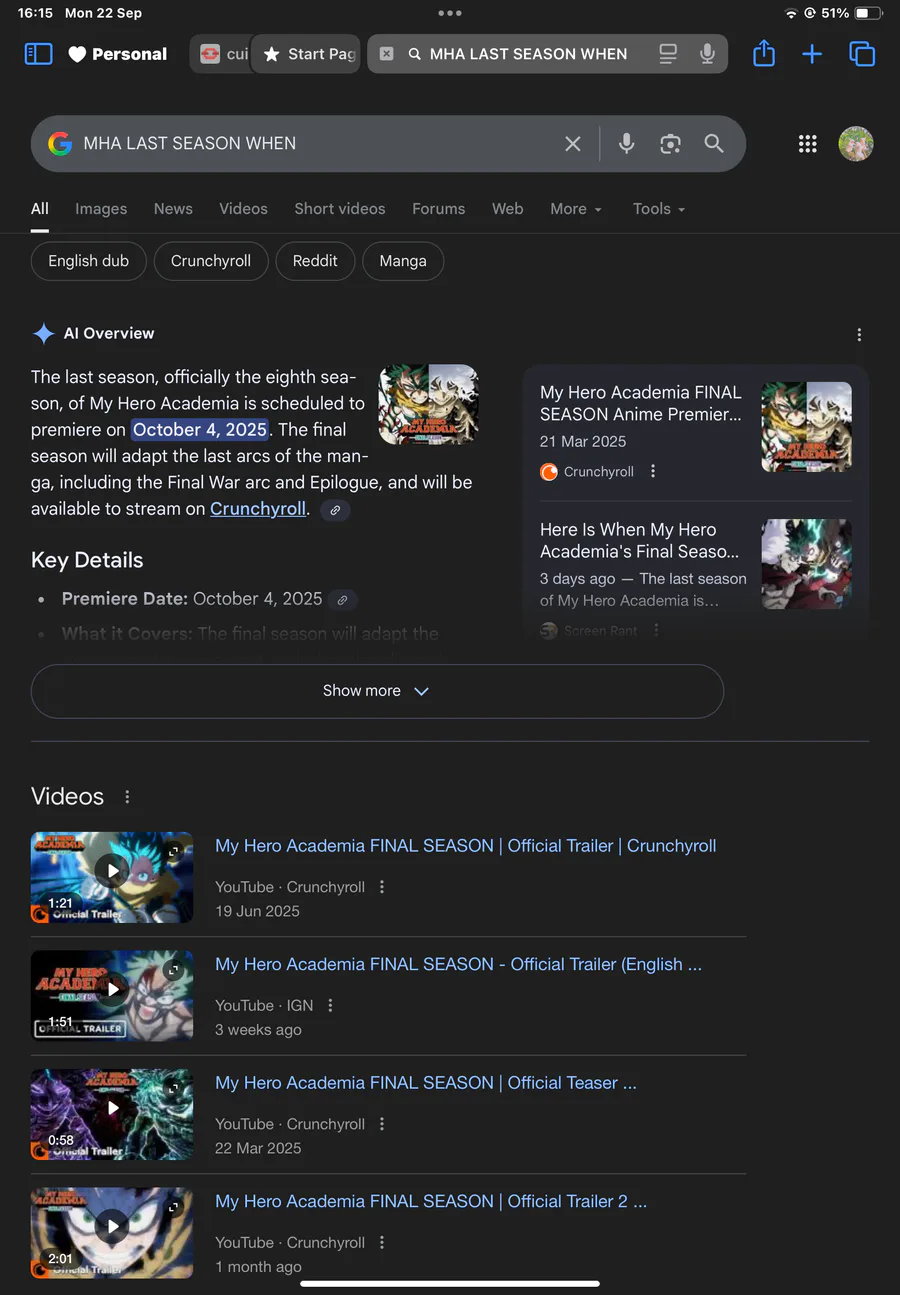Screen dimensions: 900x1295
Task: Tap the three-dot multitasking control at top
Action: click(x=450, y=13)
